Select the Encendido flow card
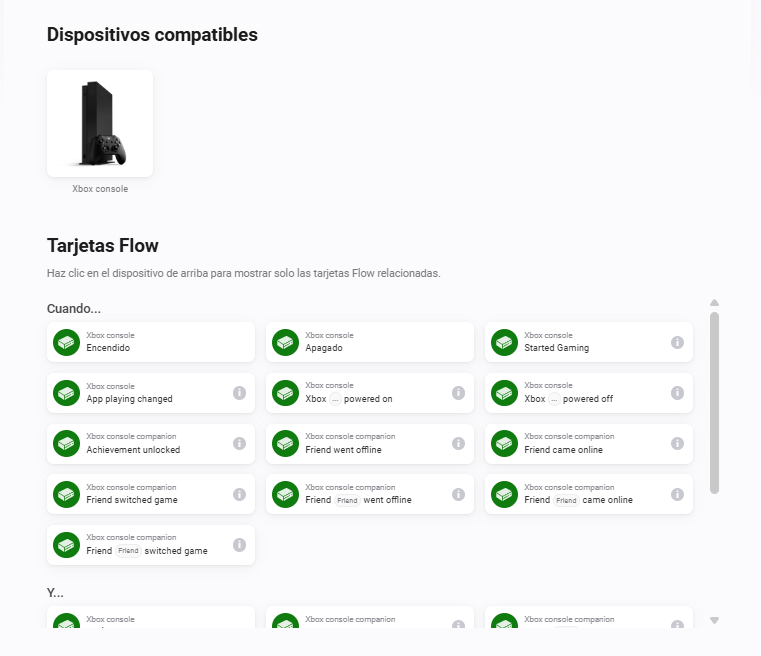The image size is (761, 656). pyautogui.click(x=151, y=342)
